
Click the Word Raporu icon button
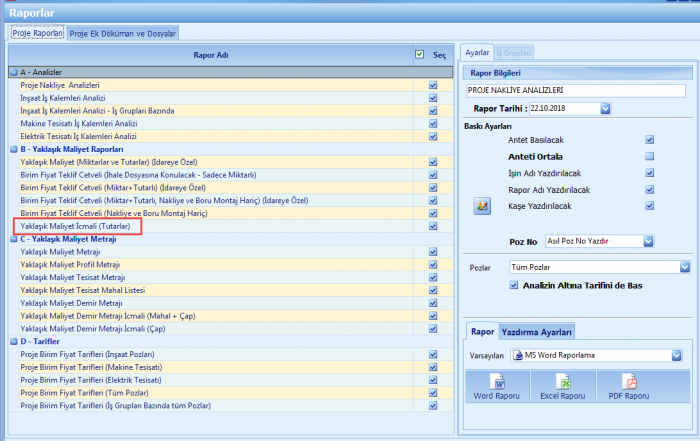pyautogui.click(x=497, y=387)
